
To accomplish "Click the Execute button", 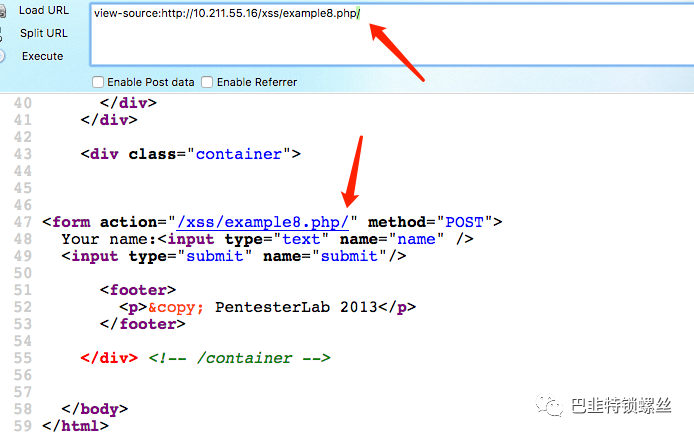I will (42, 56).
